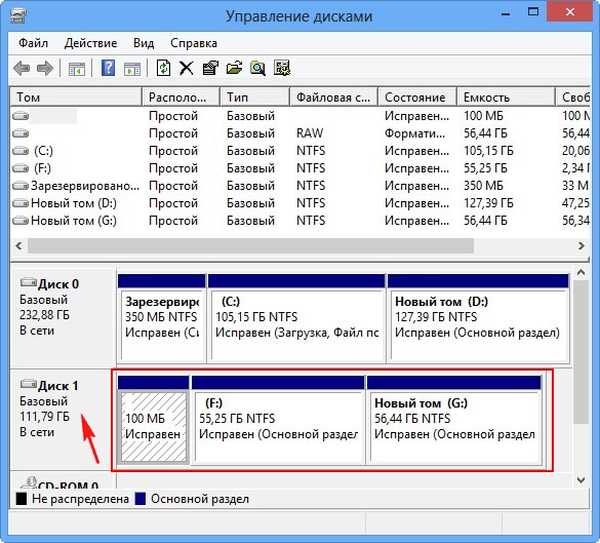Screen dimensions: 600x543
Task: Click the Refresh icon in the toolbar
Action: click(163, 68)
